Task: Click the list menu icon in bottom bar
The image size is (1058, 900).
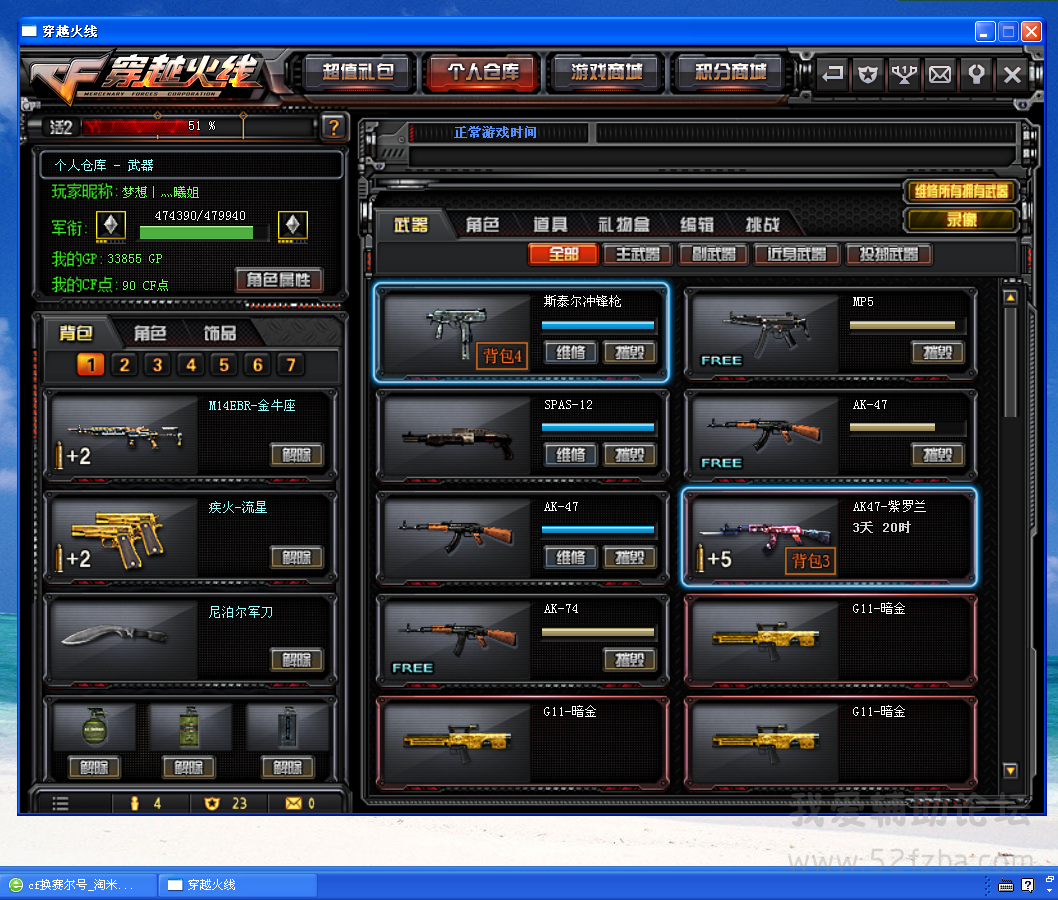Action: pos(61,803)
